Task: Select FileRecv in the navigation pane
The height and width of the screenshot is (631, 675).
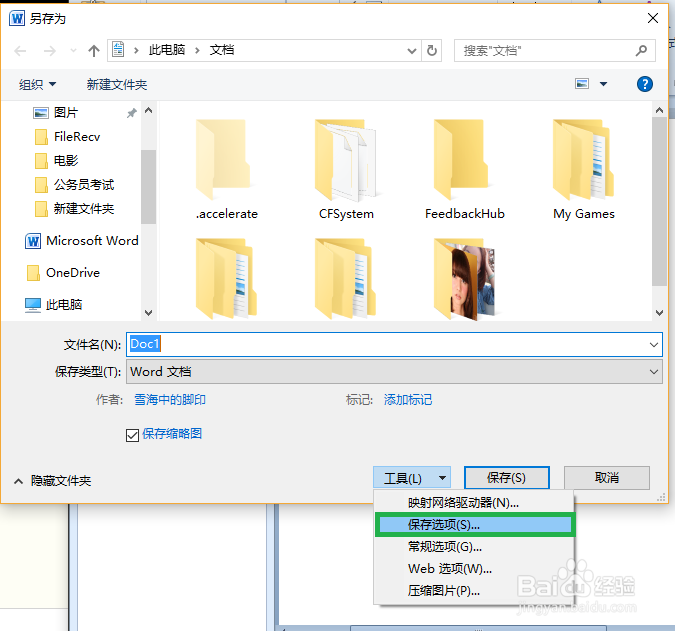Action: 67,137
